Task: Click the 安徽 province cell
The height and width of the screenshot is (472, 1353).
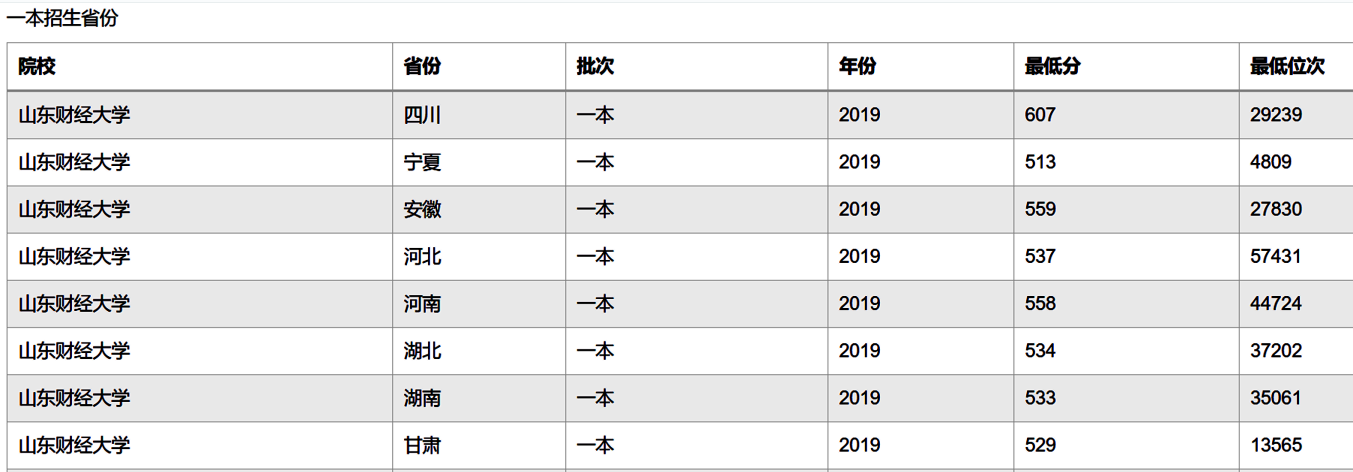Action: pyautogui.click(x=478, y=209)
